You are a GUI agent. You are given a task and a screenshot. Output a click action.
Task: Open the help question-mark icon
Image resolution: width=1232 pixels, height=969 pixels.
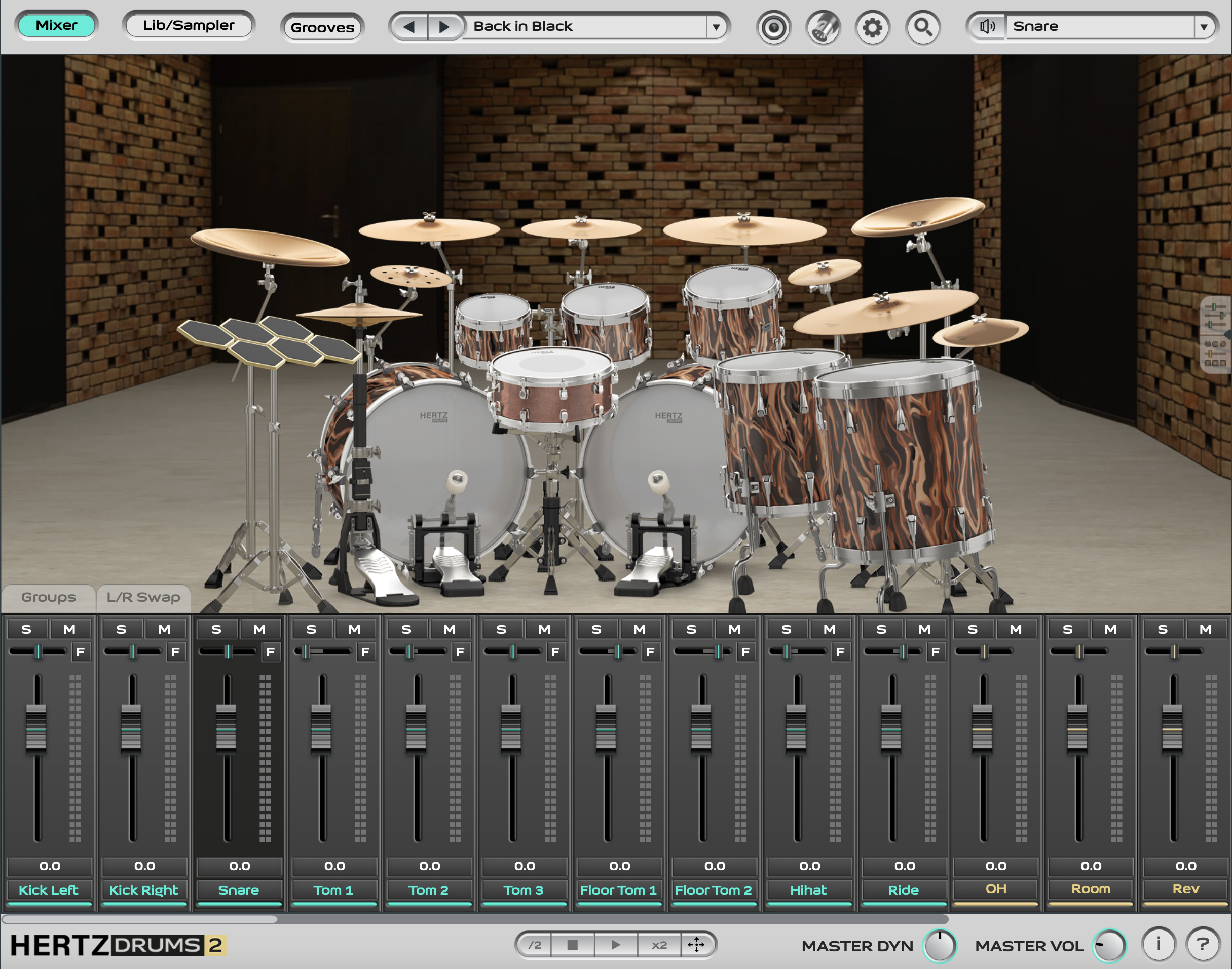(1203, 945)
